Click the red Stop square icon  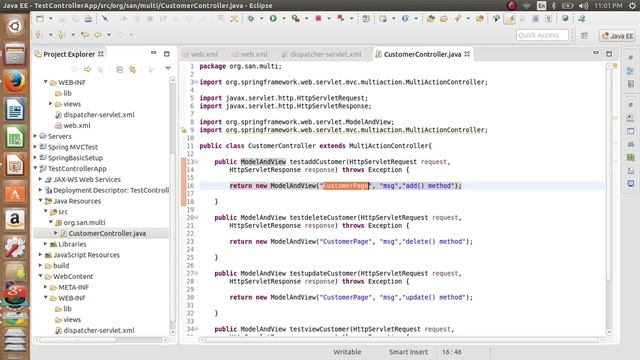[318, 18]
